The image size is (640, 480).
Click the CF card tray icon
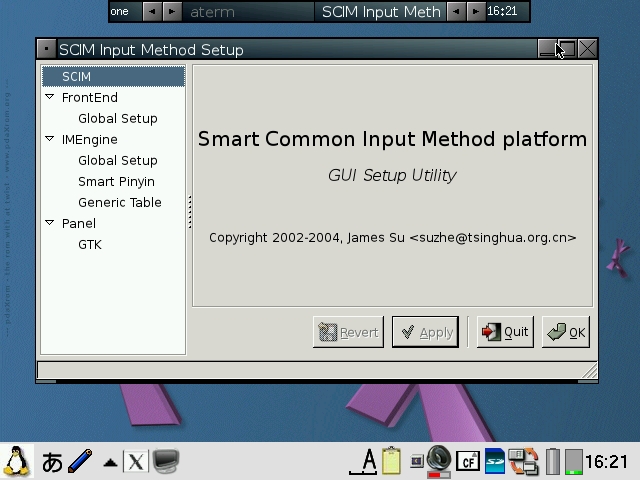click(467, 461)
